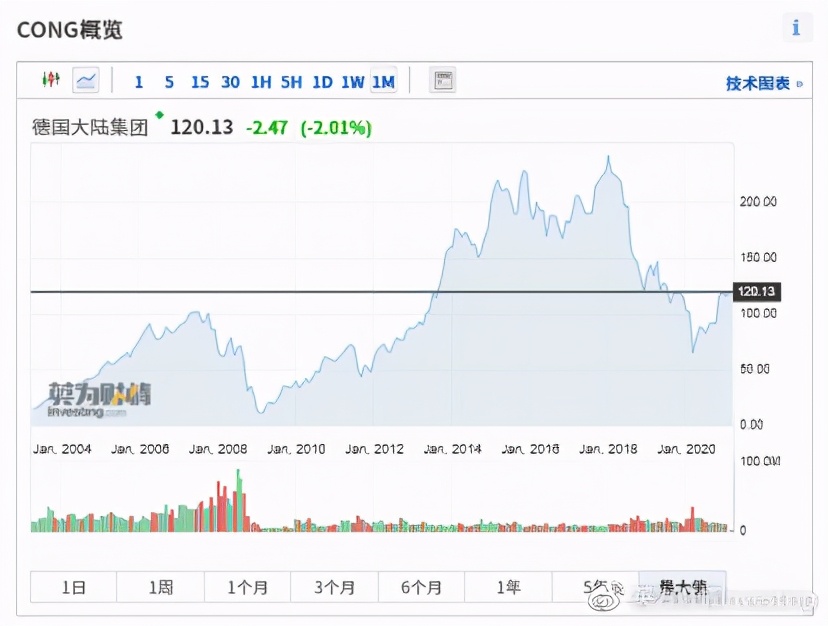Toggle the 15-minute interval on
Image resolution: width=828 pixels, height=626 pixels.
pos(199,82)
